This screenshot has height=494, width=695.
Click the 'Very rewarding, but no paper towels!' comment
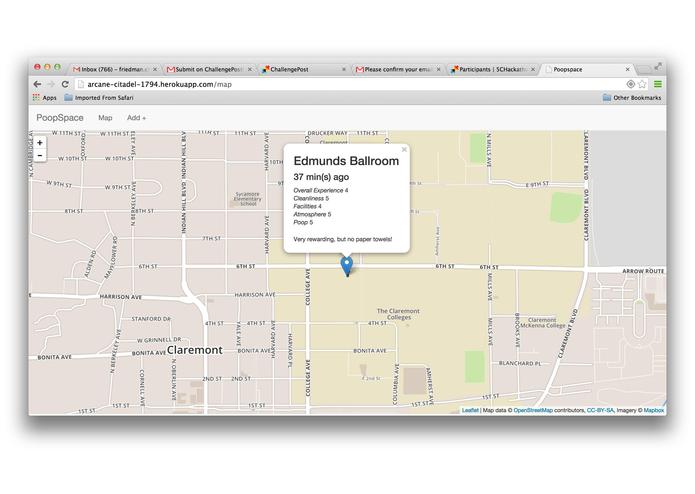343,239
